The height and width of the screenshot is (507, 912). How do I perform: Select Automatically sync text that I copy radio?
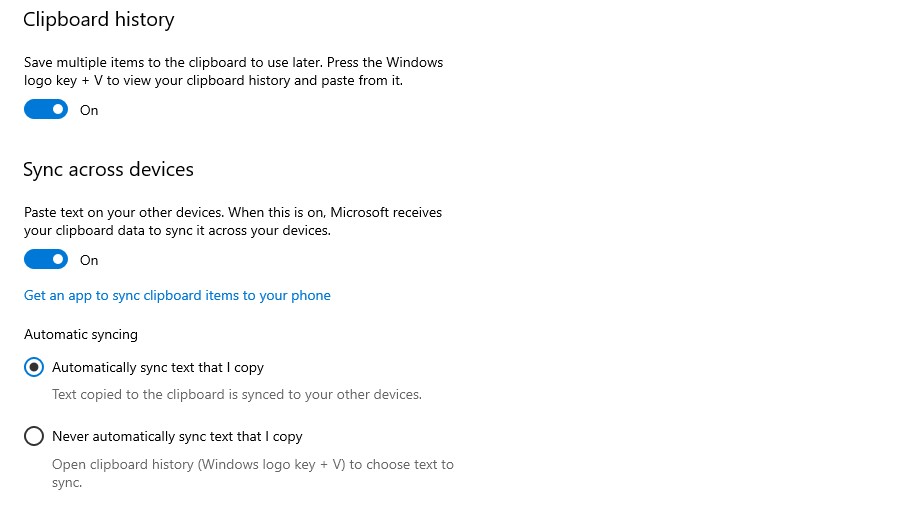34,367
